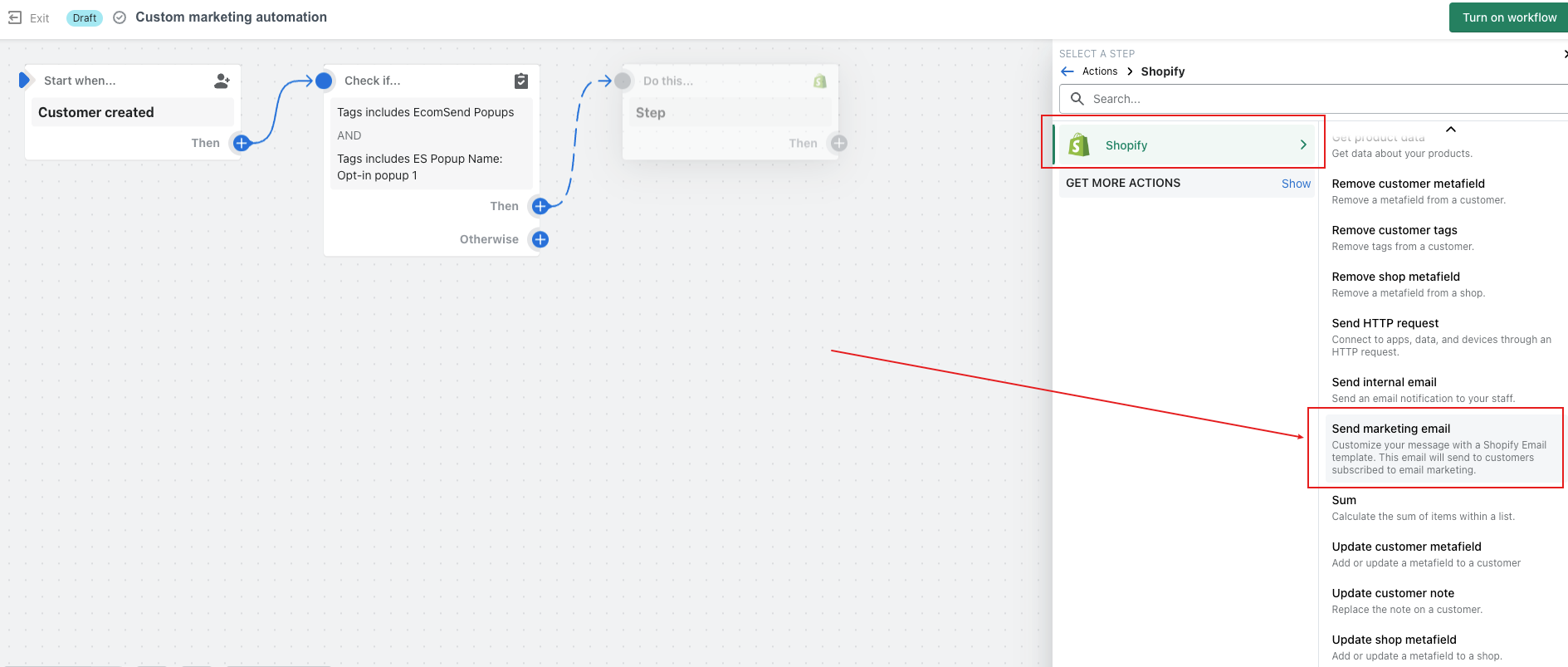Choose the Sum action
The width and height of the screenshot is (1568, 667).
point(1443,508)
